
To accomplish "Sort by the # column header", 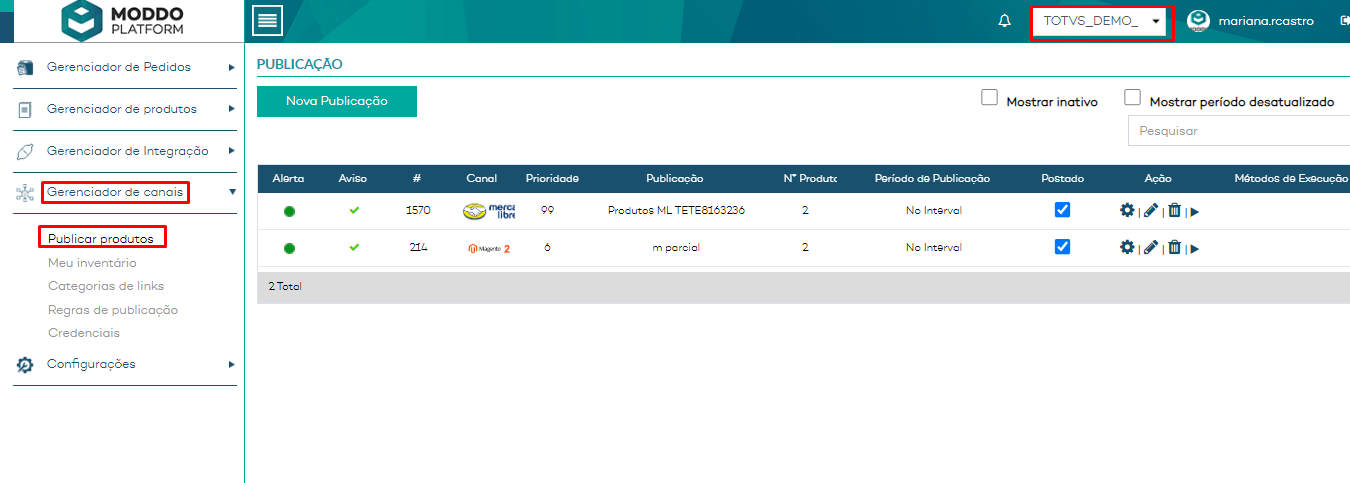I will [417, 178].
